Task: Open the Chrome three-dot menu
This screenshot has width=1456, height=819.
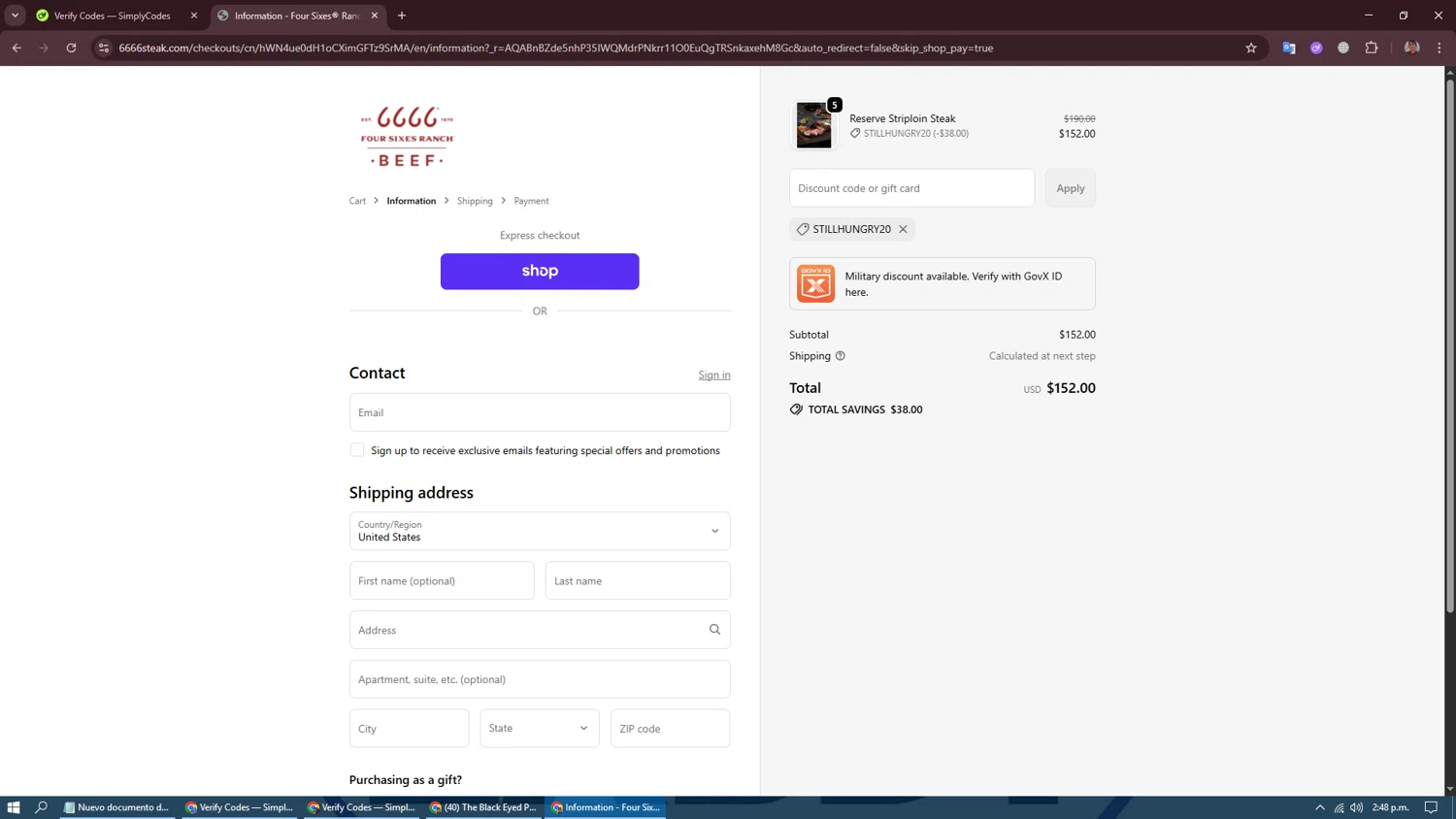Action: coord(1439,48)
